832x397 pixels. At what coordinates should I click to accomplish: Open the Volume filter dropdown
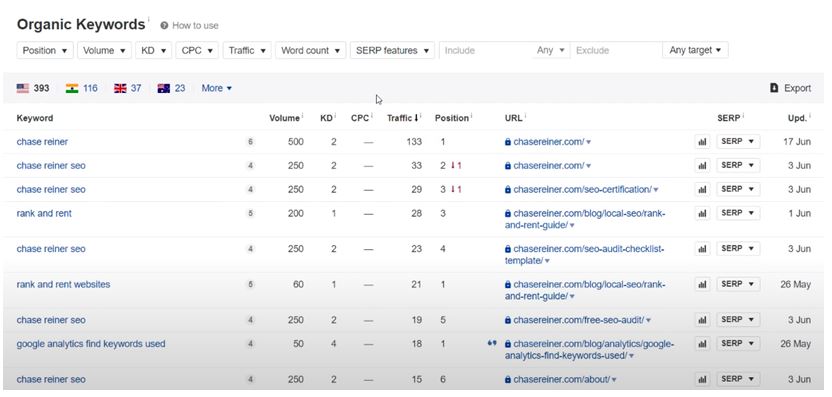[105, 50]
